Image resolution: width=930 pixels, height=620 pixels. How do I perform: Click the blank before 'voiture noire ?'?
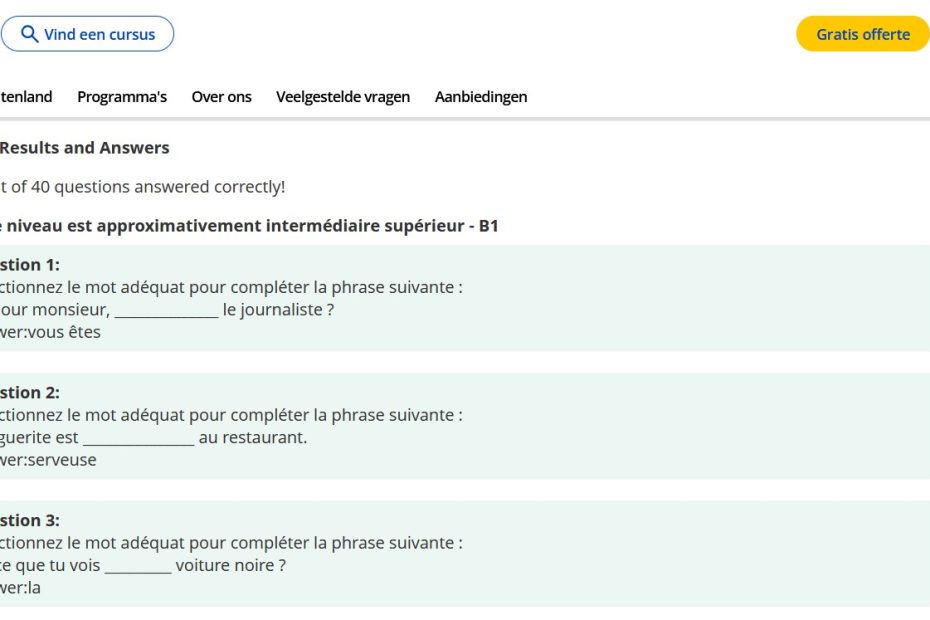coord(138,566)
